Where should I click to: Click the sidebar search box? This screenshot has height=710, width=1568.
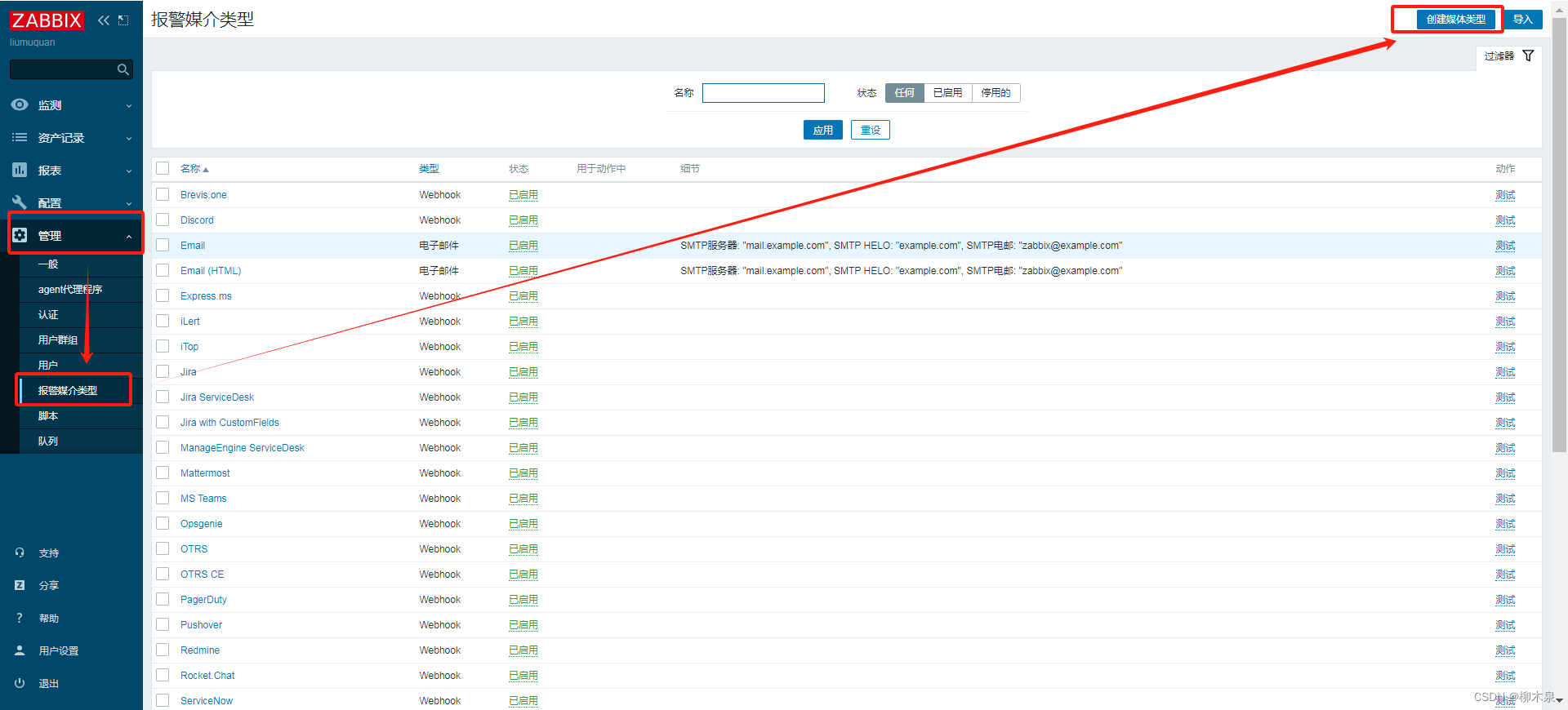pos(71,69)
